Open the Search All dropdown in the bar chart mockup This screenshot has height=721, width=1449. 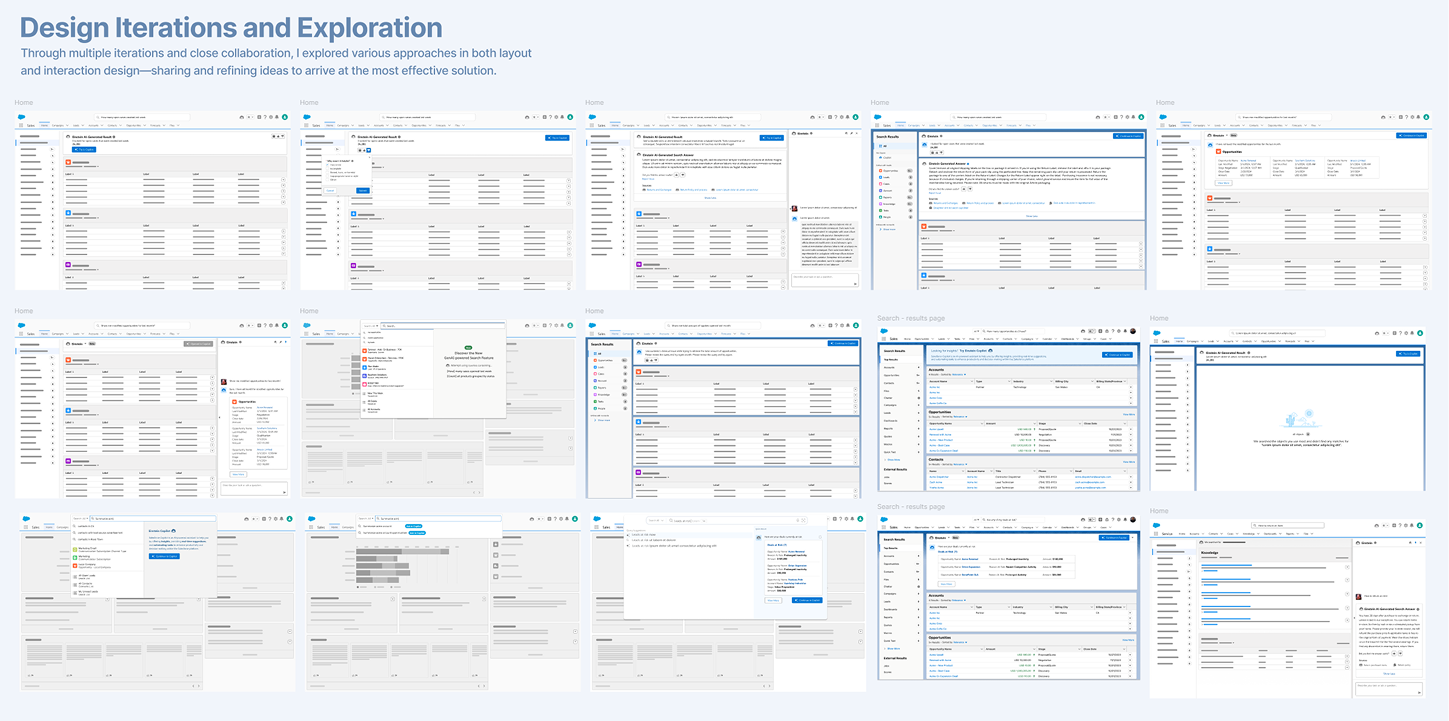(x=365, y=518)
